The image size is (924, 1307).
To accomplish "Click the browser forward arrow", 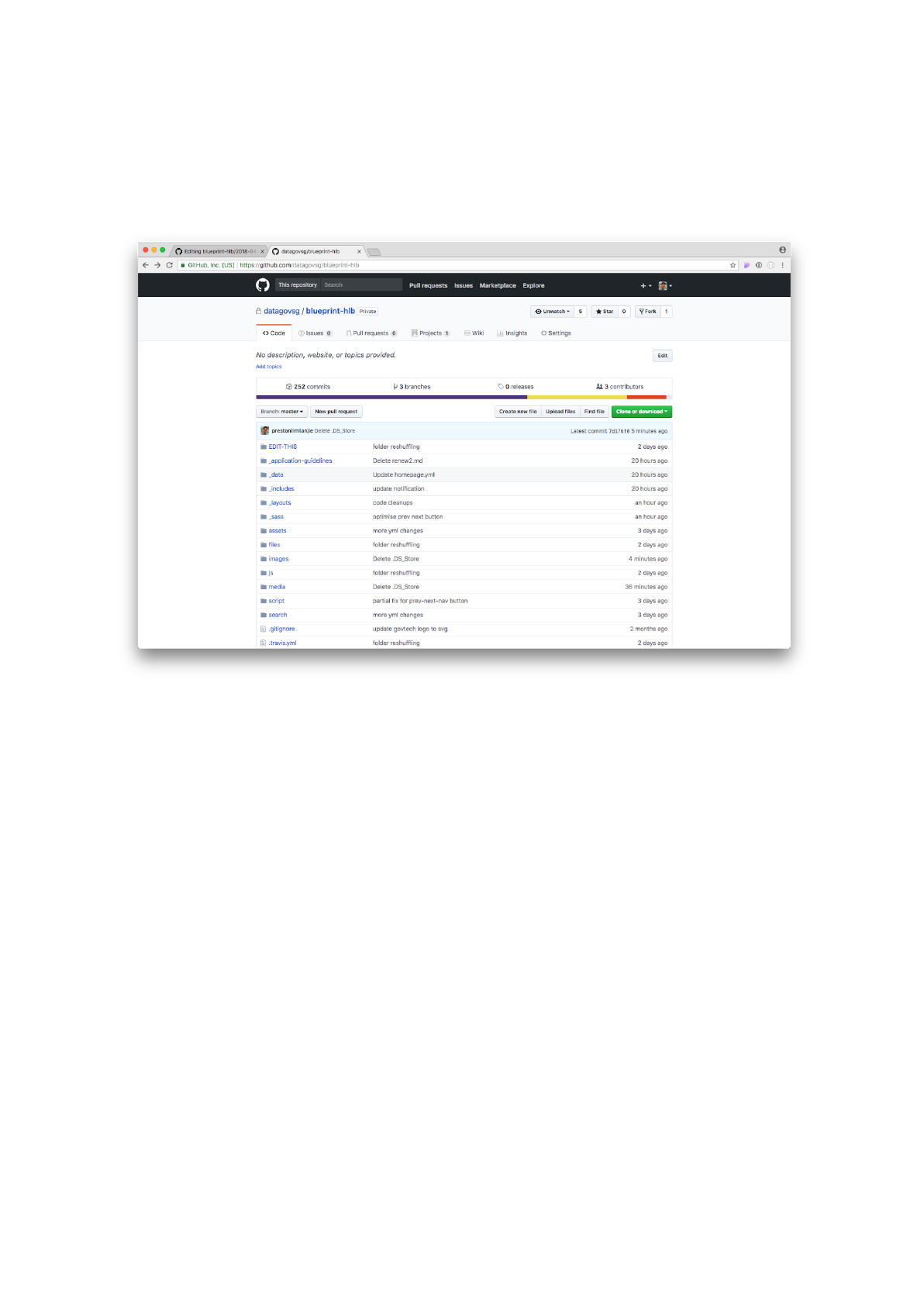I will (x=157, y=265).
